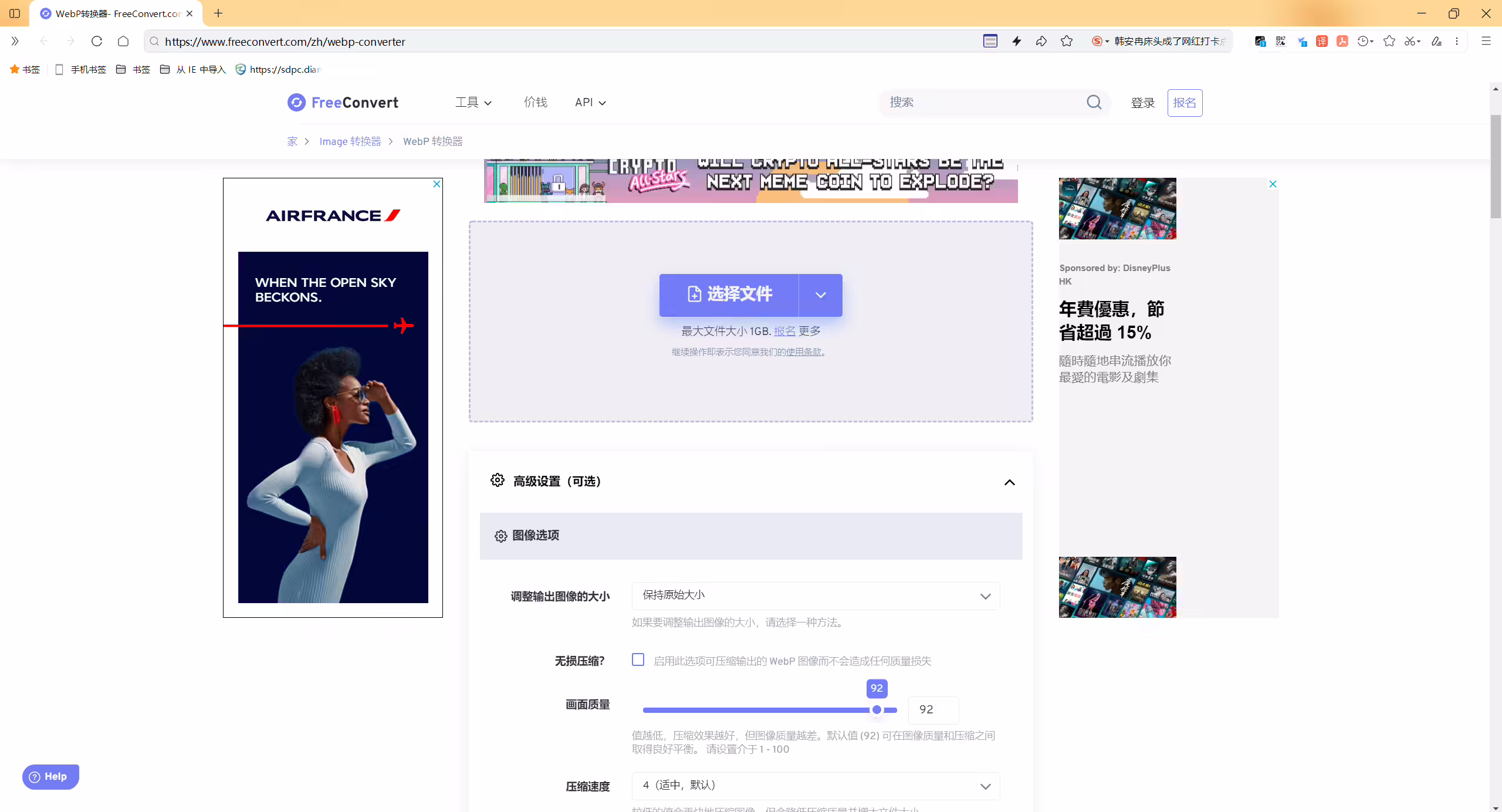1502x812 pixels.
Task: Open the compression speed dropdown
Action: [816, 786]
